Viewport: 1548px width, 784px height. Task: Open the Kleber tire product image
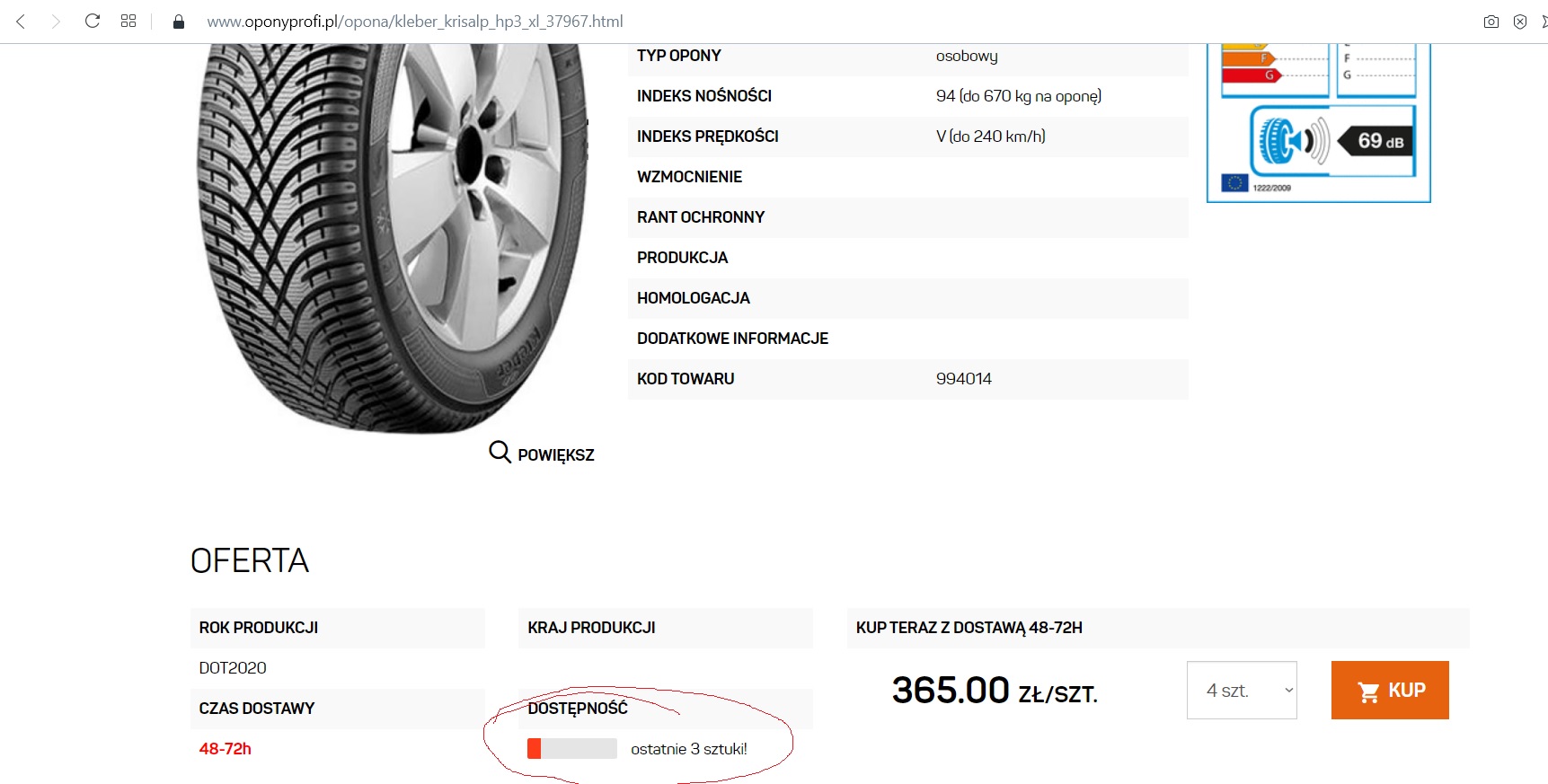391,233
